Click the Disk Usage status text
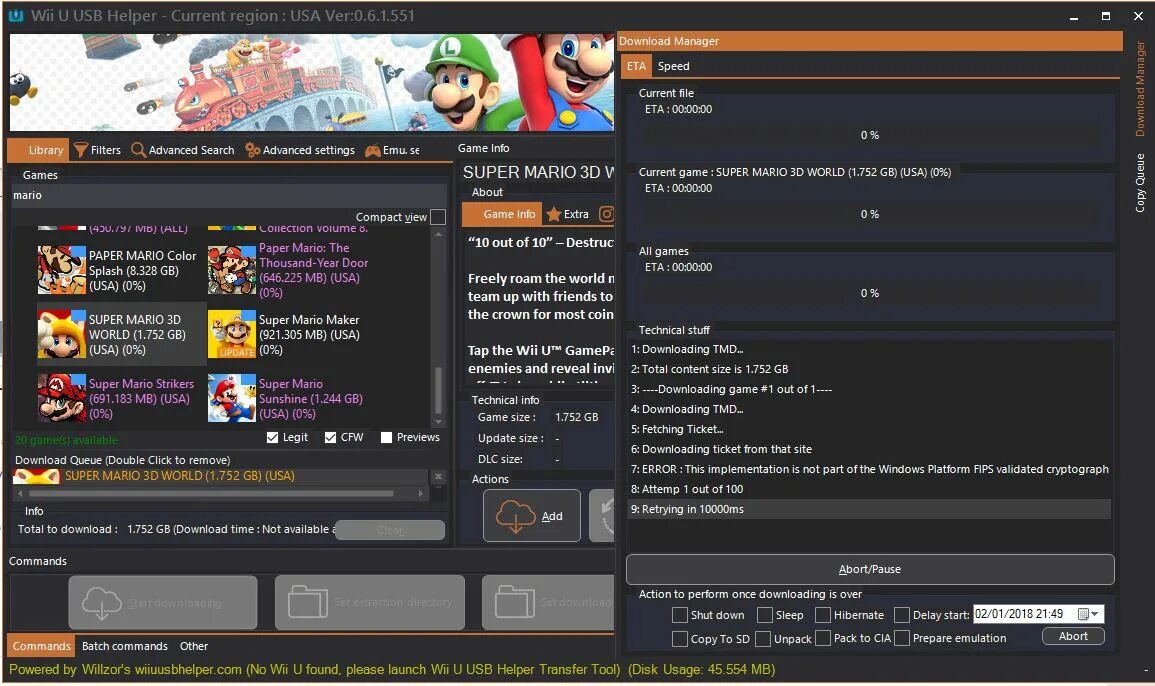The width and height of the screenshot is (1155, 686). click(701, 669)
